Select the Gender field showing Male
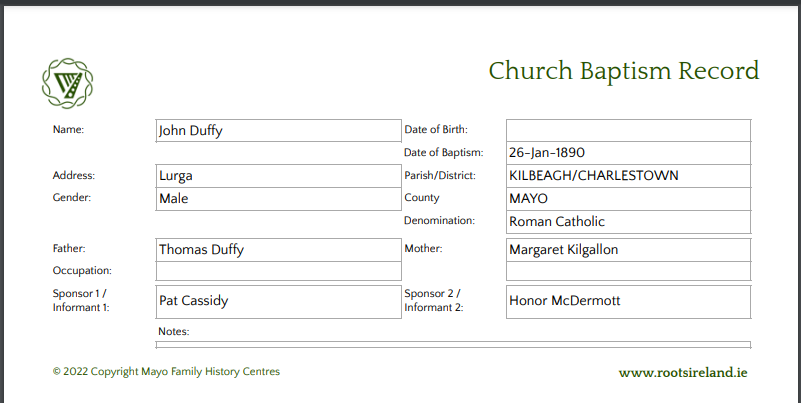Viewport: 801px width, 403px height. pyautogui.click(x=278, y=199)
